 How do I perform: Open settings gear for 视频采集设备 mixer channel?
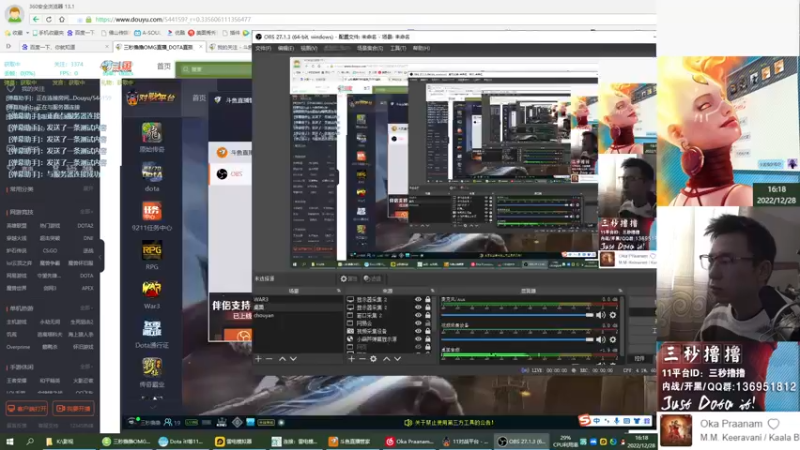[x=613, y=339]
